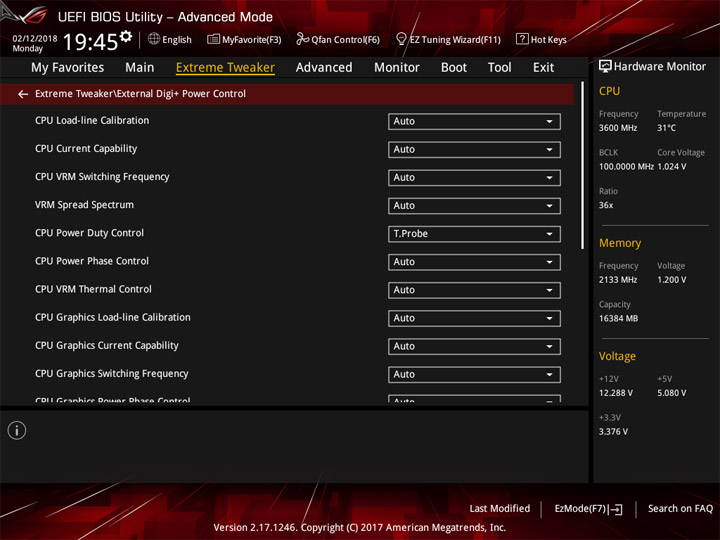Click the back arrow to Extreme Tweaker
Image resolution: width=720 pixels, height=540 pixels.
(x=23, y=94)
